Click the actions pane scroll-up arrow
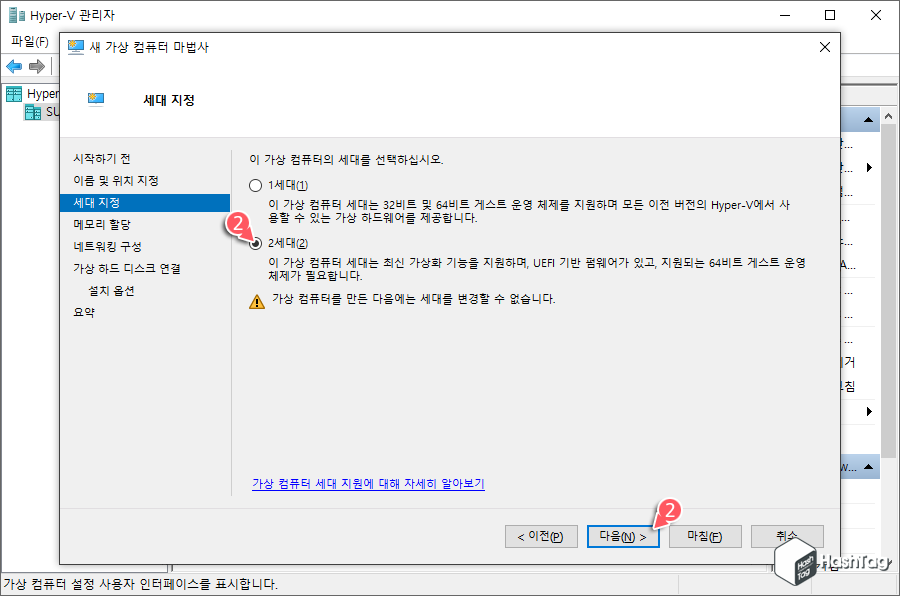 coord(889,117)
